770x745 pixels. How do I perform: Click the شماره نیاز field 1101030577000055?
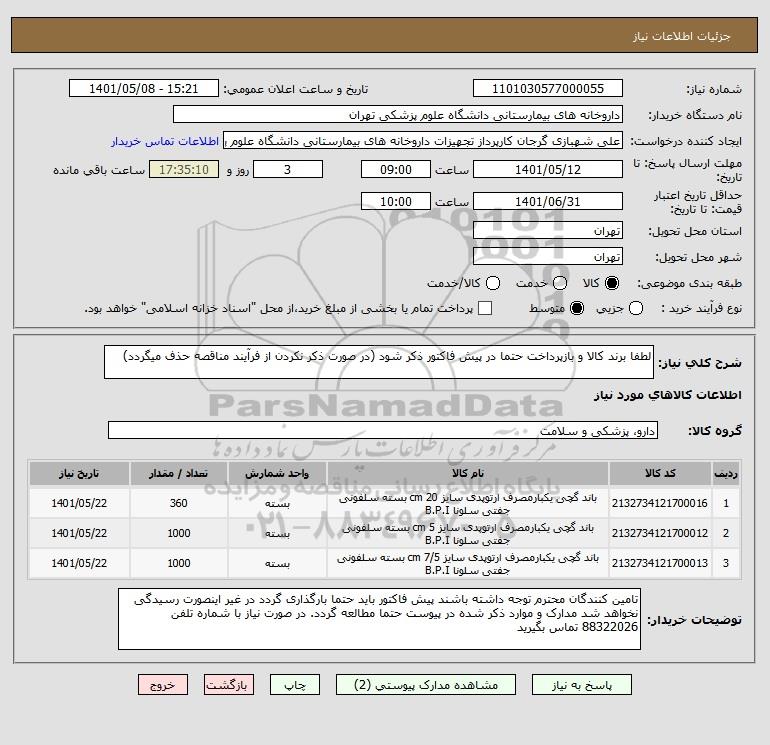point(548,88)
